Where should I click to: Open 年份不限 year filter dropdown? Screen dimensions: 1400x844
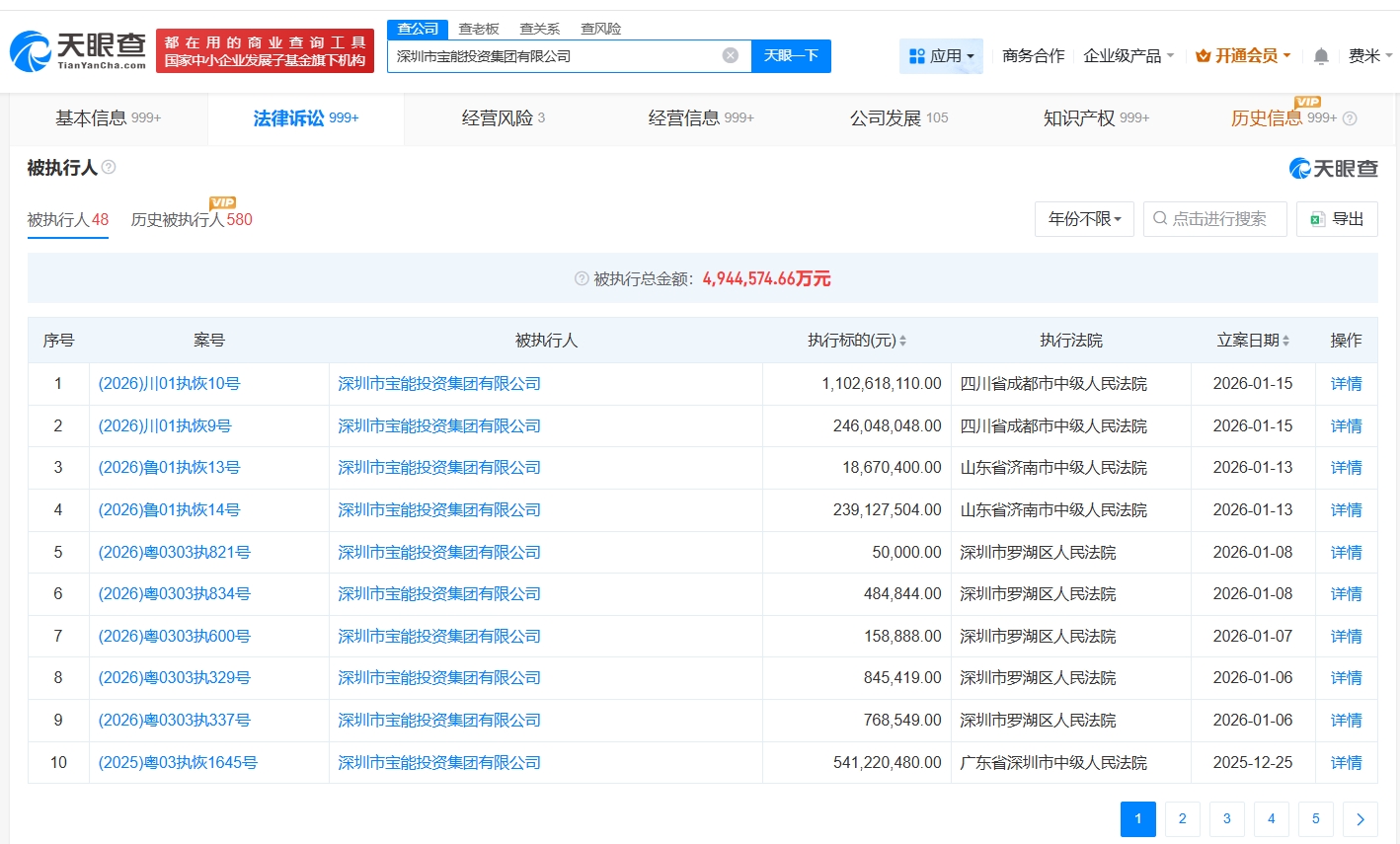1084,219
